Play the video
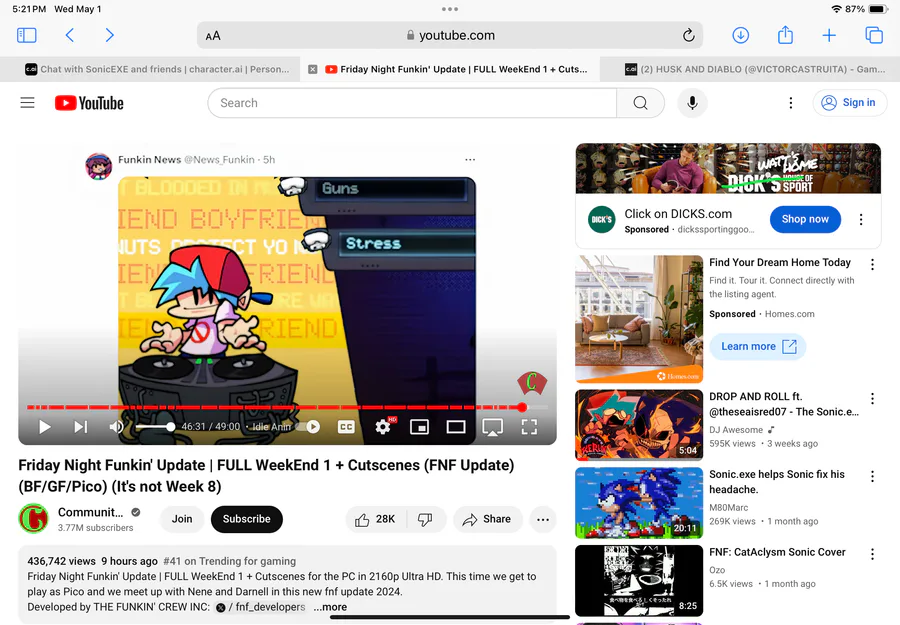The width and height of the screenshot is (900, 625). pos(44,426)
